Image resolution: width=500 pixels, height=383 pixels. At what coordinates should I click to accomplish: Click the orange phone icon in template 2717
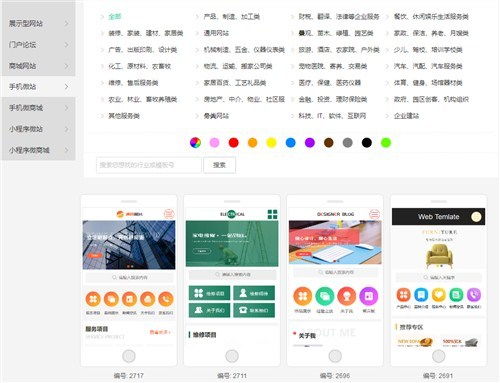tap(166, 299)
